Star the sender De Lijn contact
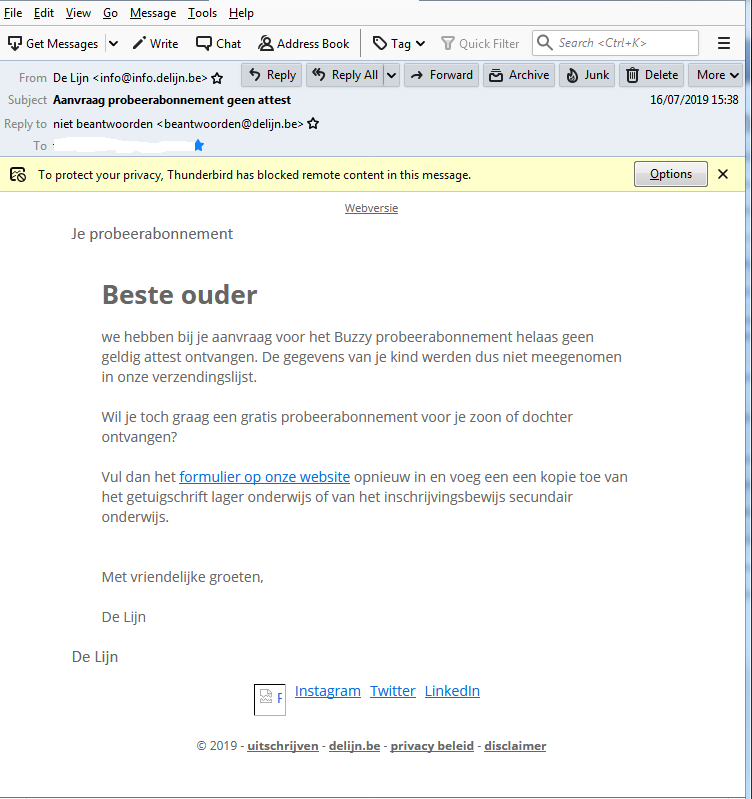This screenshot has width=752, height=799. point(217,78)
